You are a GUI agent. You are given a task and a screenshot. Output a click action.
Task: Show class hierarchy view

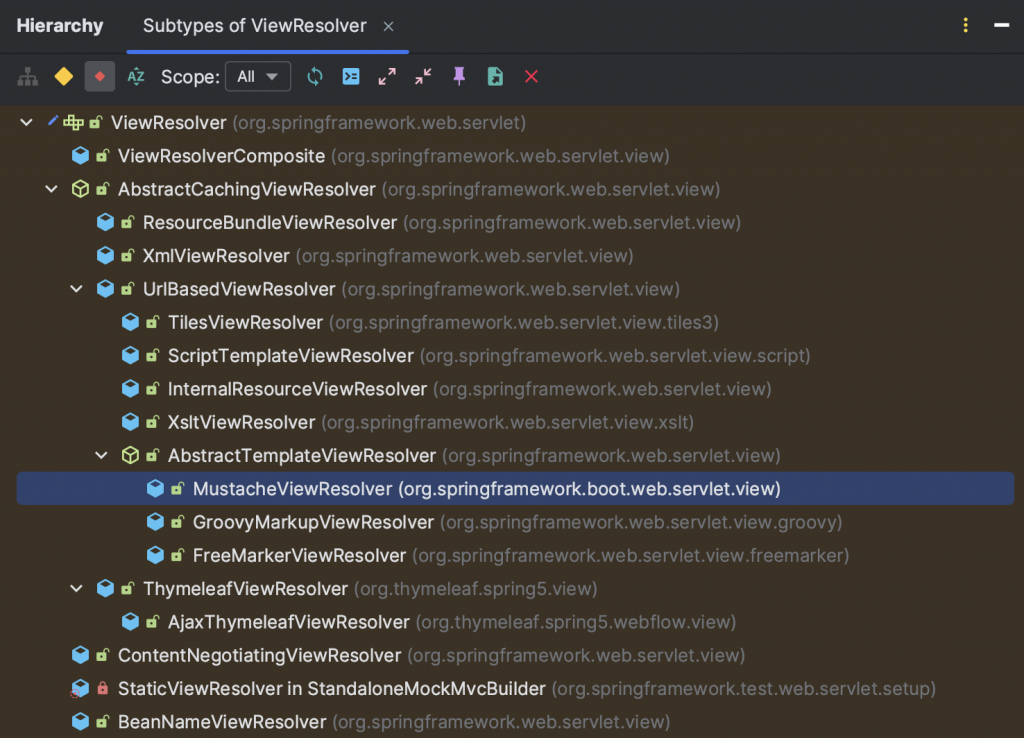coord(27,76)
